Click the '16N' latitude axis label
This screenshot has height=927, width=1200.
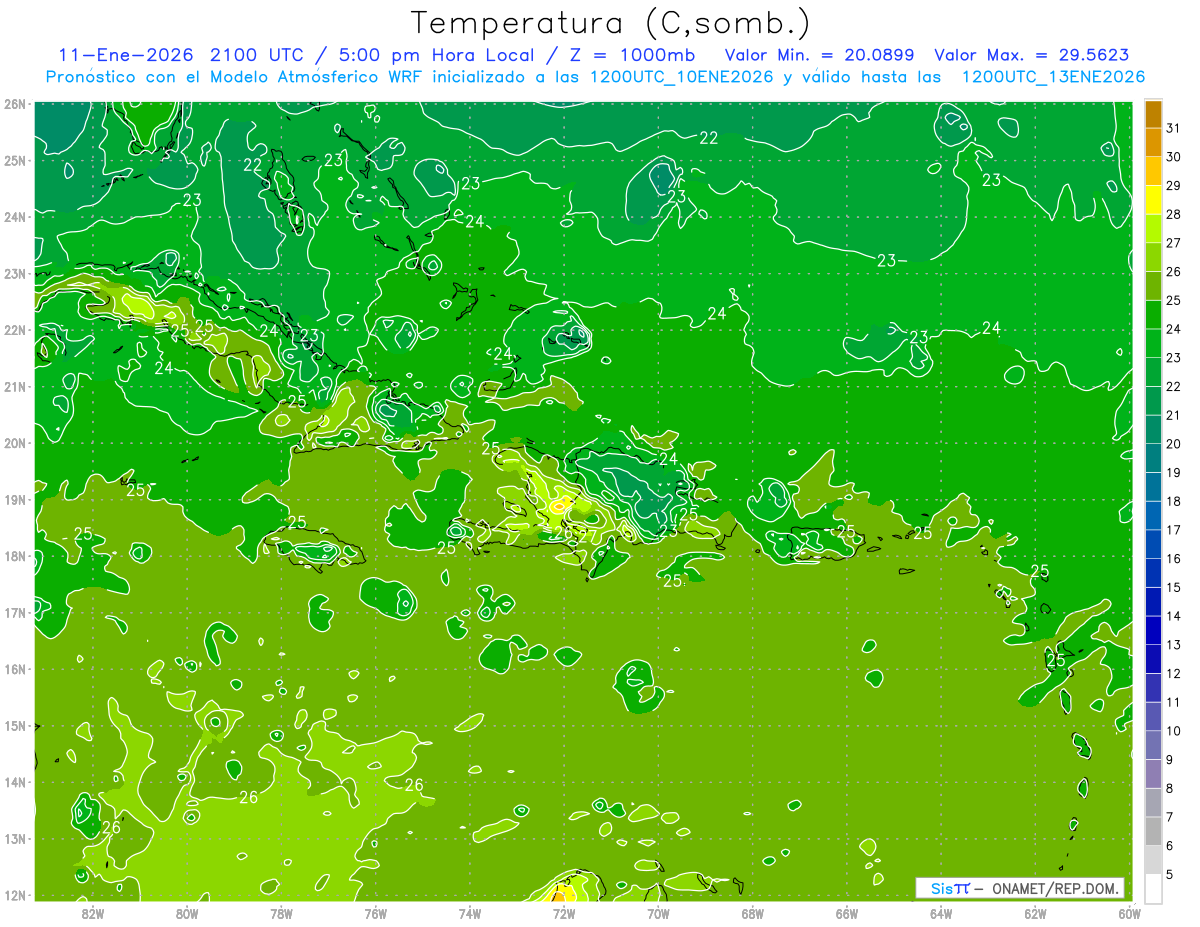(15, 669)
